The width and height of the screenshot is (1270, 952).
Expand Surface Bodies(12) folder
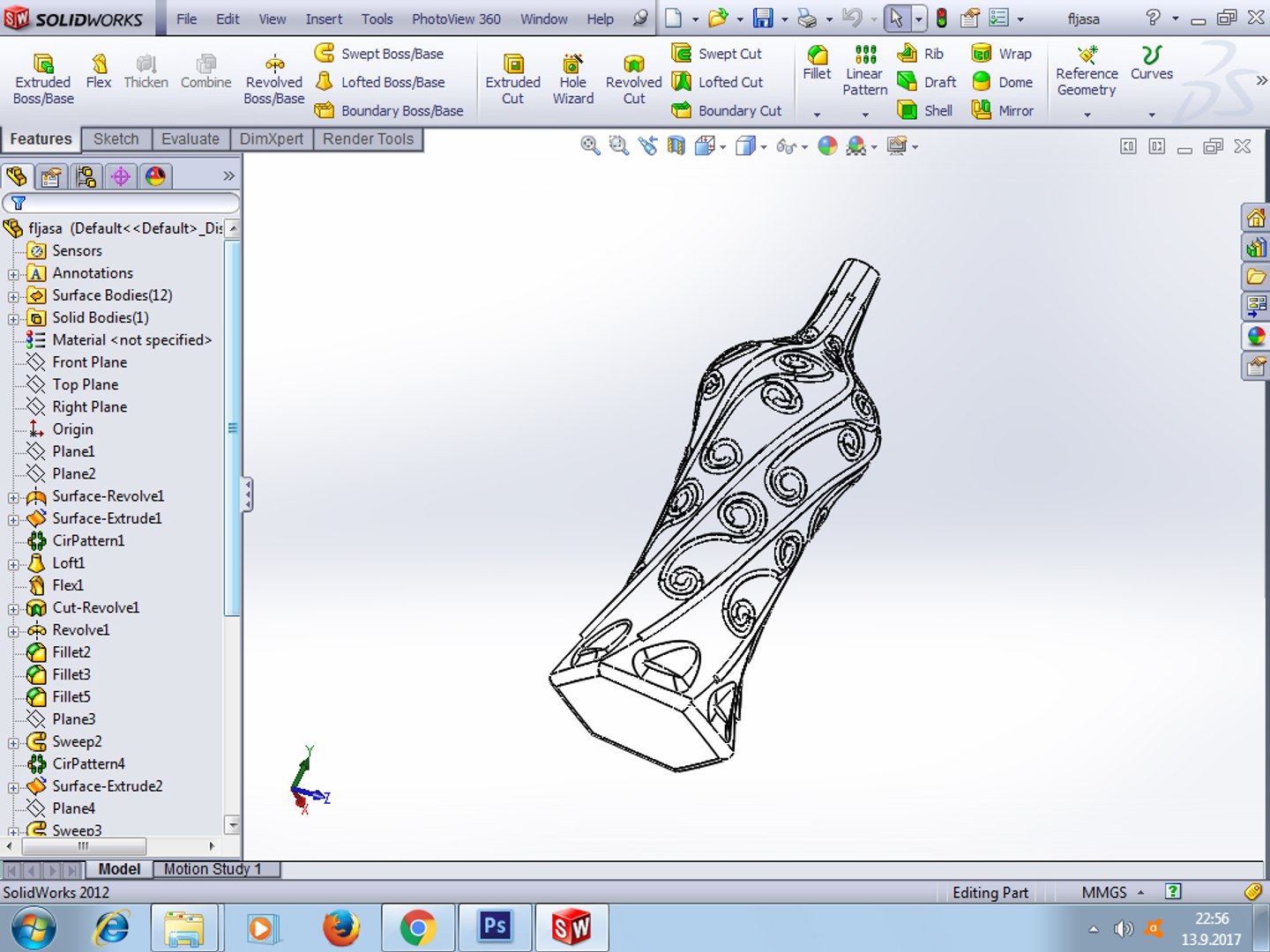tap(13, 296)
